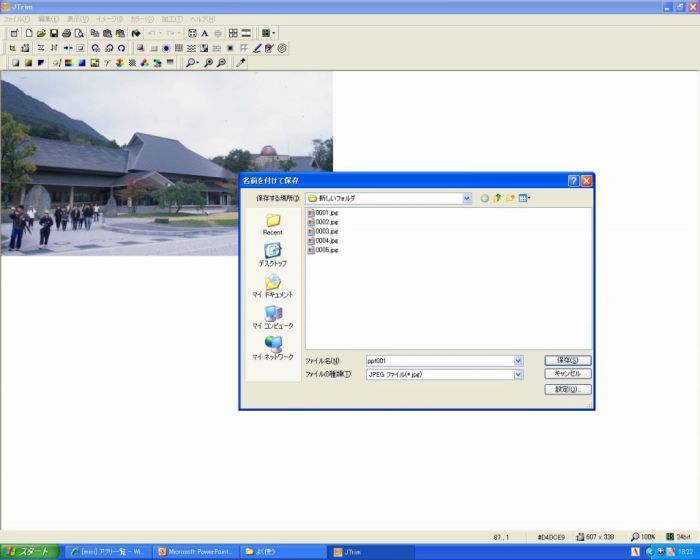
Task: Create a new folder in save dialog
Action: [510, 198]
